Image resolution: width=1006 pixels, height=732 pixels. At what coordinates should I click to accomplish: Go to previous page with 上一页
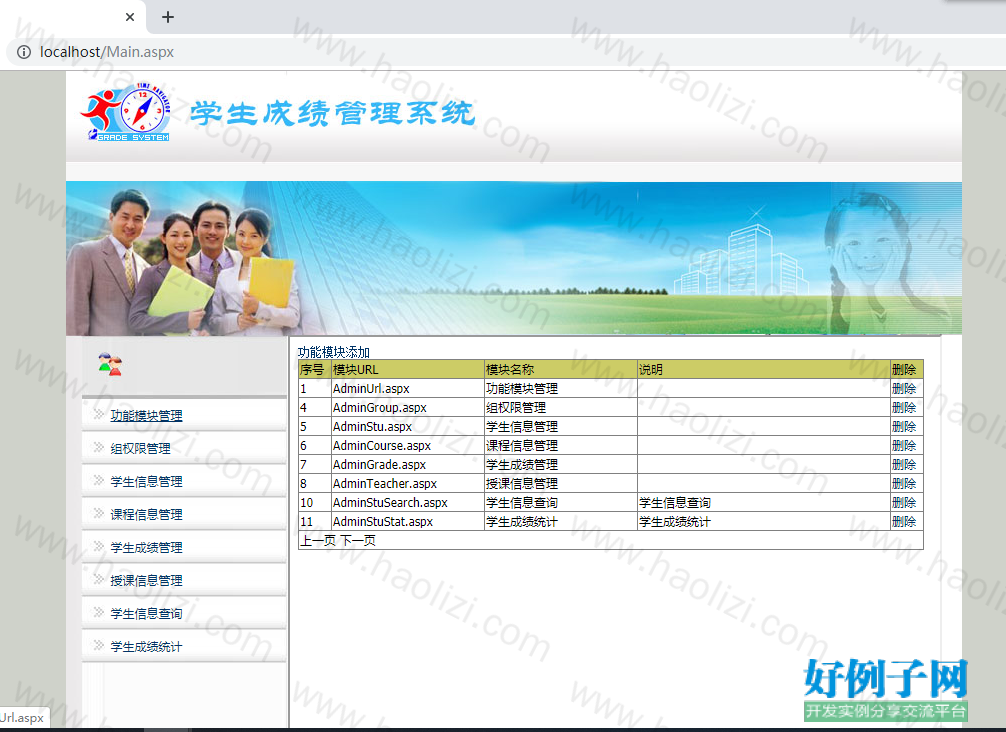[318, 541]
